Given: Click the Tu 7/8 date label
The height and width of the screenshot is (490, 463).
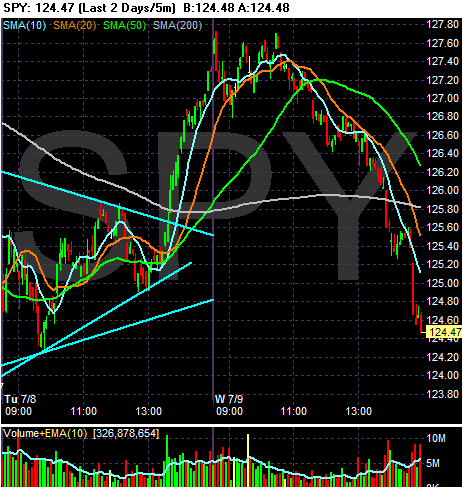Looking at the screenshot, I should click(x=20, y=399).
